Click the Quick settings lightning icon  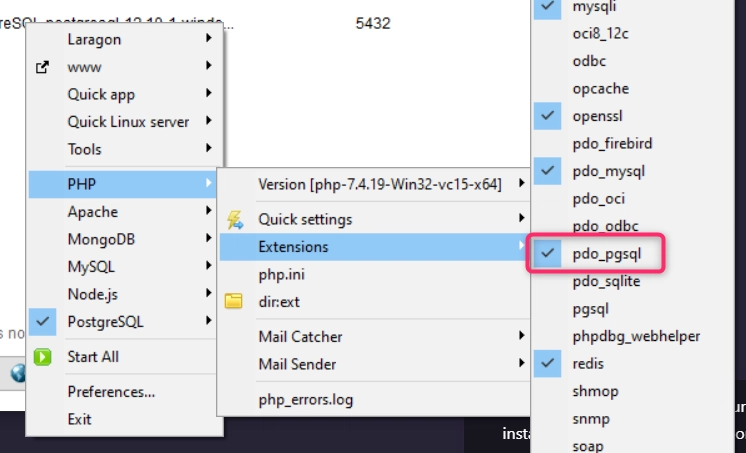click(x=235, y=220)
